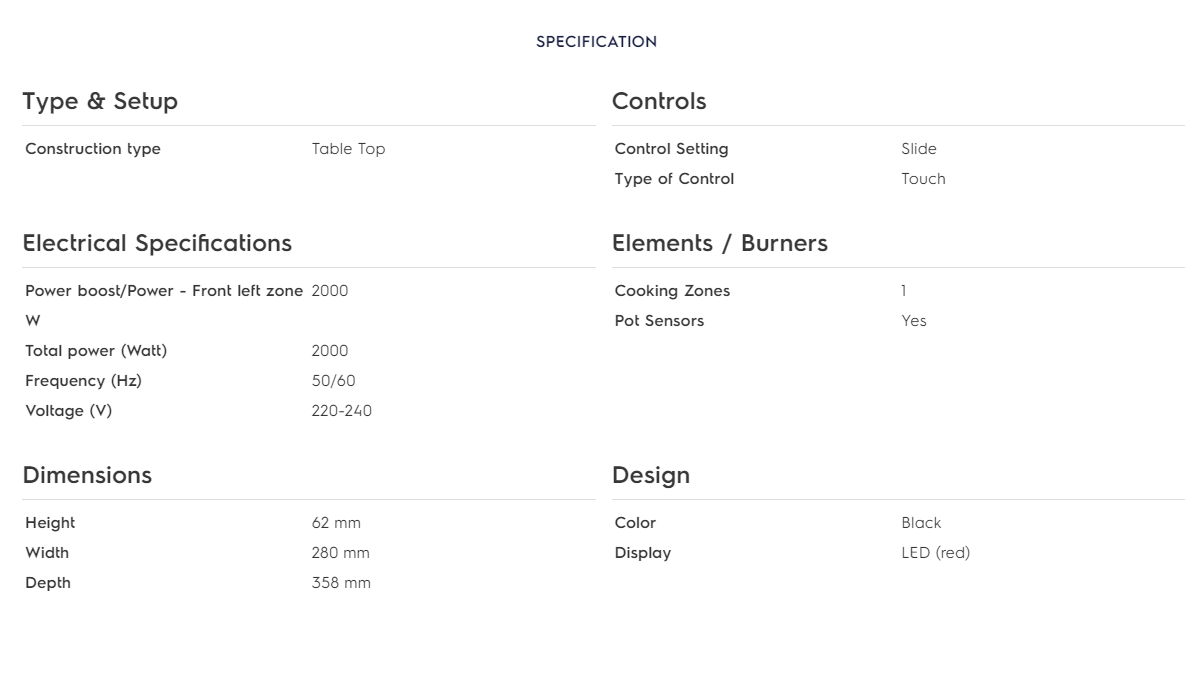Image resolution: width=1201 pixels, height=679 pixels.
Task: Click the LED (red) display value
Action: pyautogui.click(x=935, y=553)
